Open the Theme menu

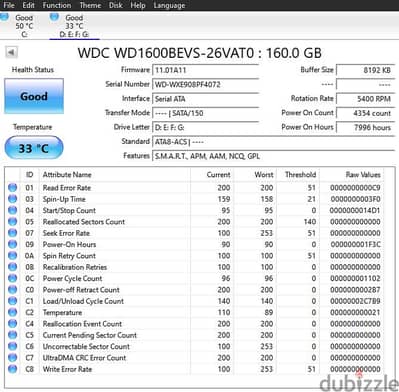tap(90, 5)
